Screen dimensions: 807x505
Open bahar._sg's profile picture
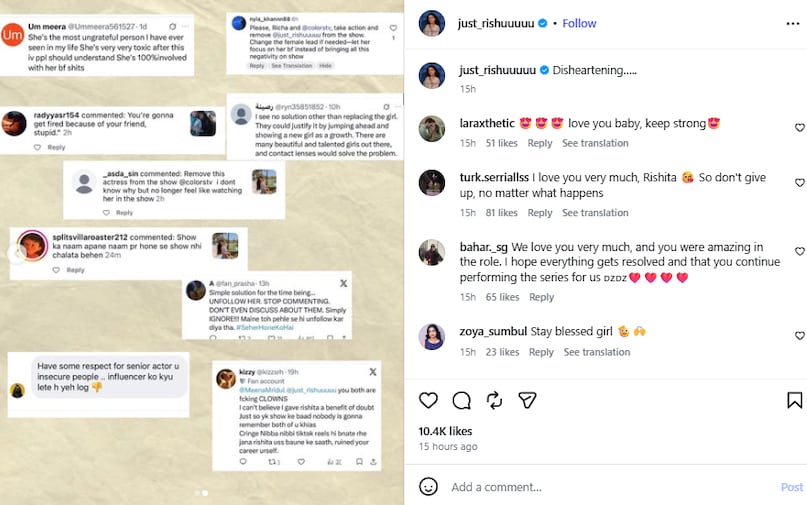click(432, 252)
